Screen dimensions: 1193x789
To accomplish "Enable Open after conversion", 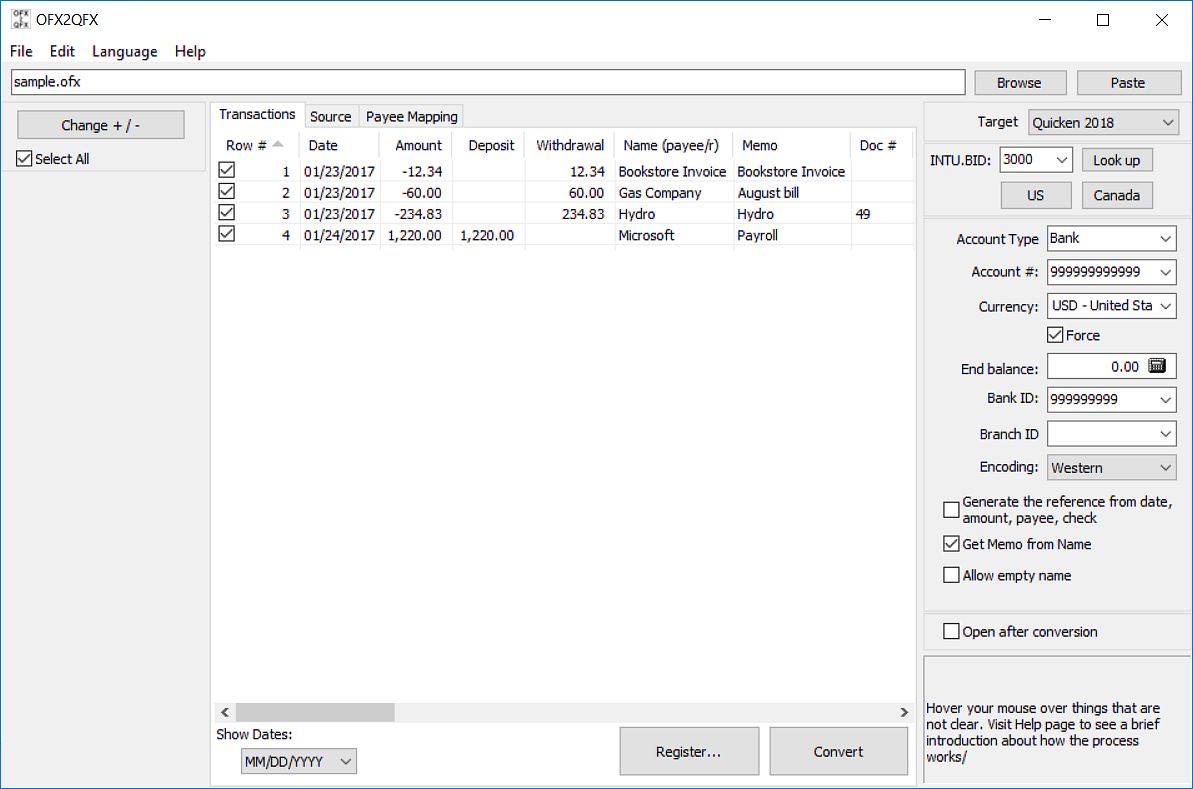I will click(951, 631).
